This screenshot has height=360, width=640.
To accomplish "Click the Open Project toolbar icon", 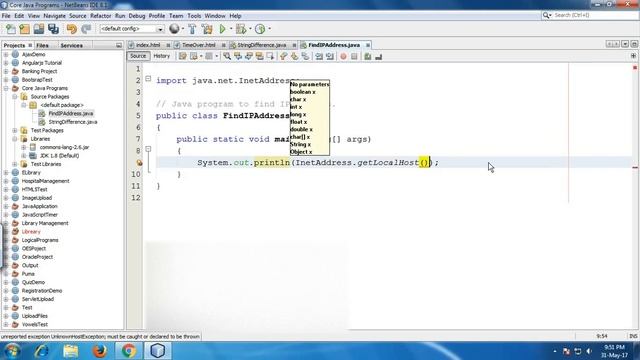I will pos(39,29).
